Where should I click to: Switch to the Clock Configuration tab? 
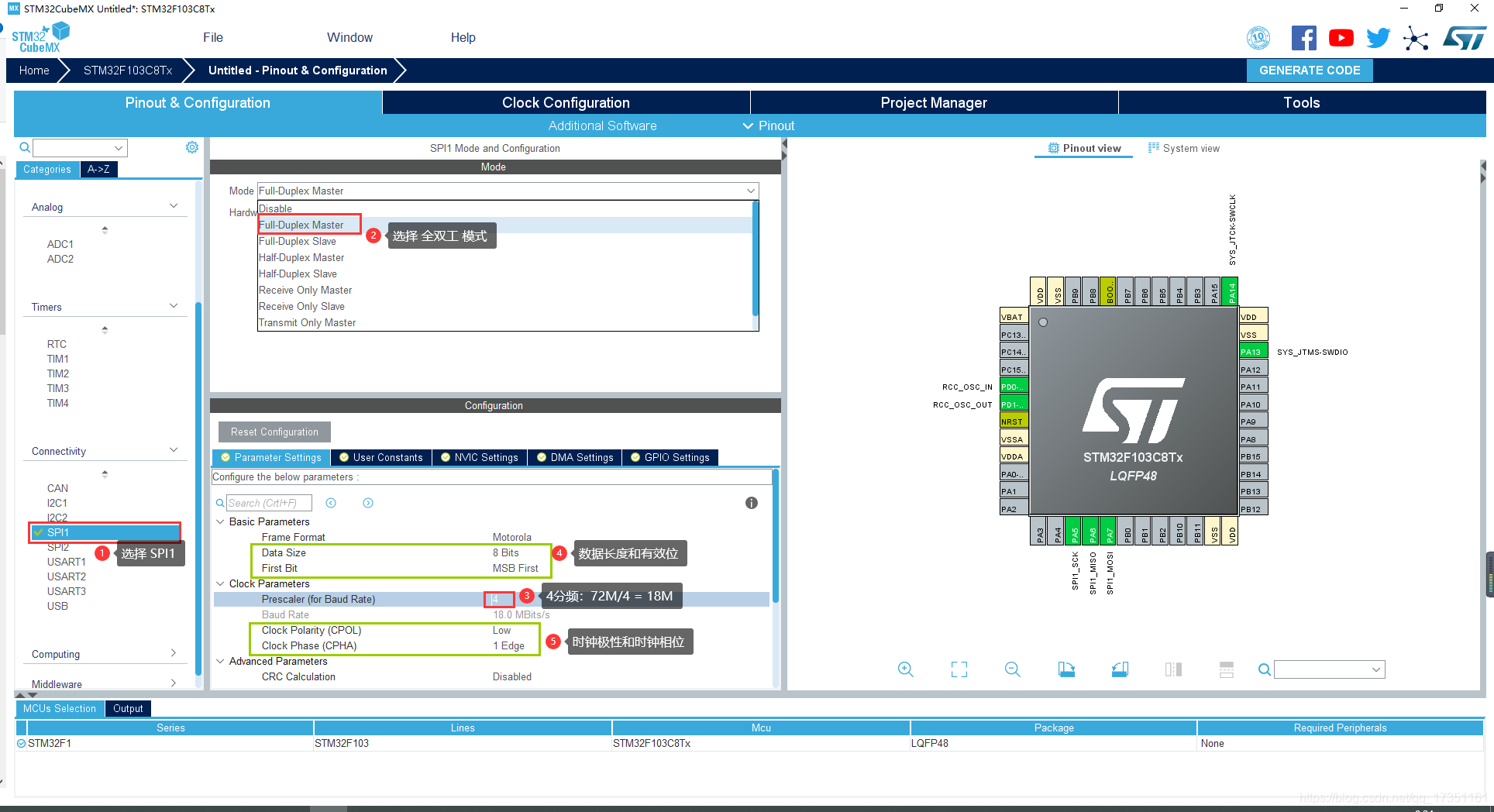click(565, 102)
